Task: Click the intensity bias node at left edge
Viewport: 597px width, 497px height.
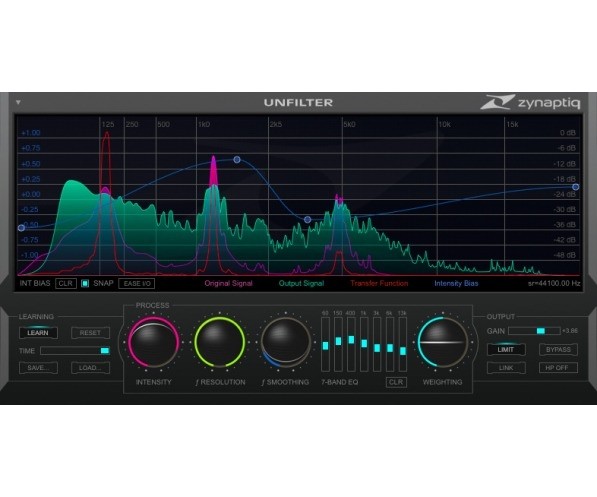Action: [x=21, y=228]
